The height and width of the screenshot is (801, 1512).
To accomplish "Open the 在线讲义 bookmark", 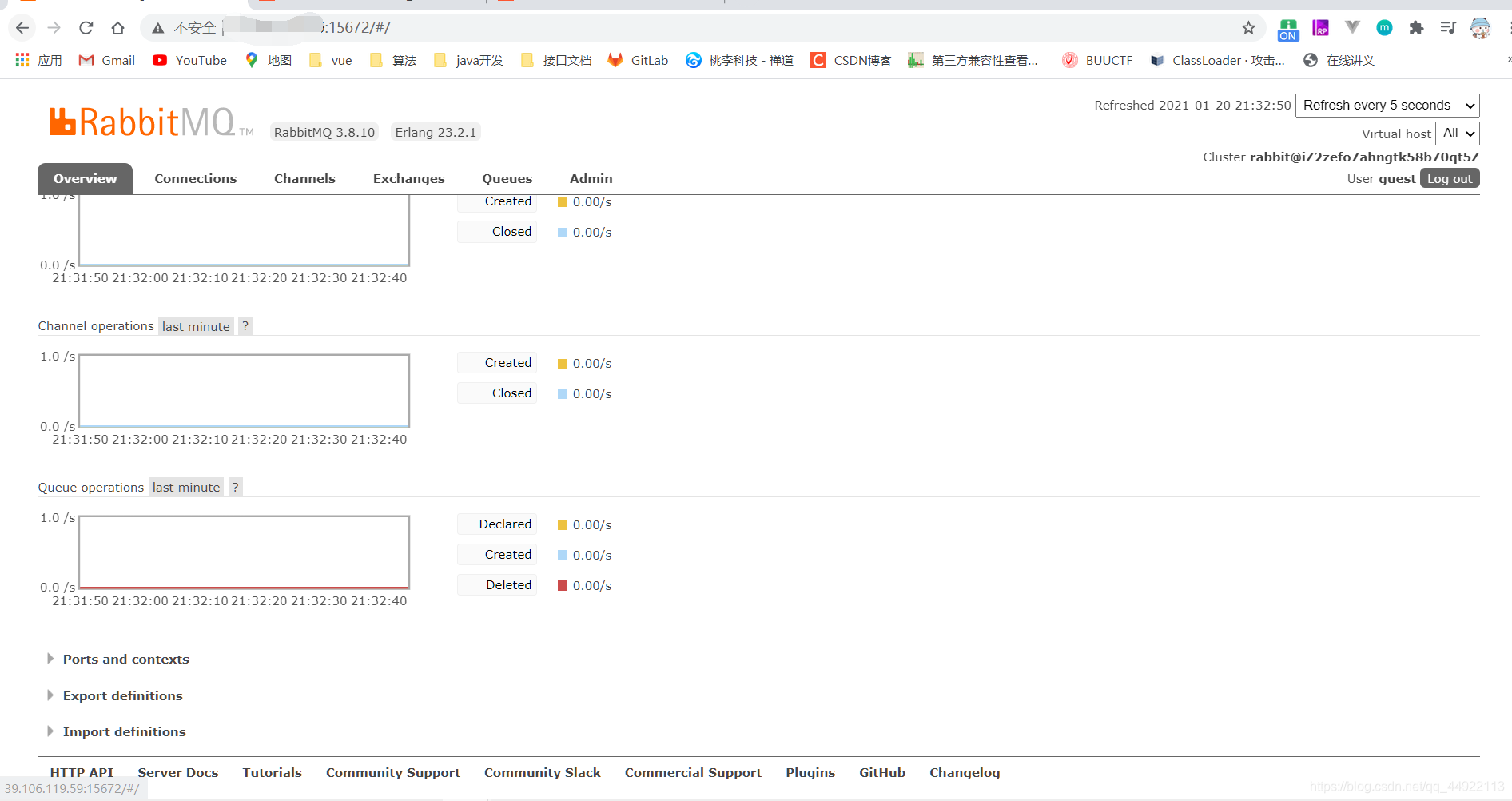I will [1339, 60].
